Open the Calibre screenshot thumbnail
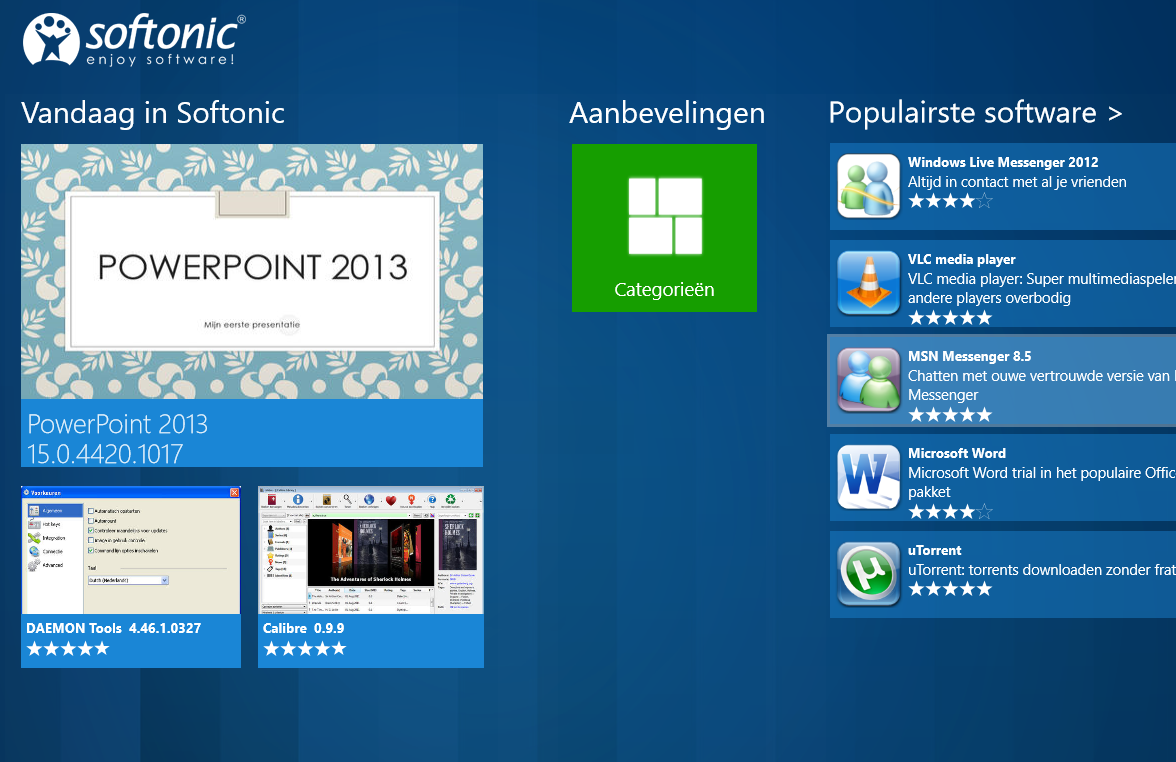 pyautogui.click(x=370, y=550)
